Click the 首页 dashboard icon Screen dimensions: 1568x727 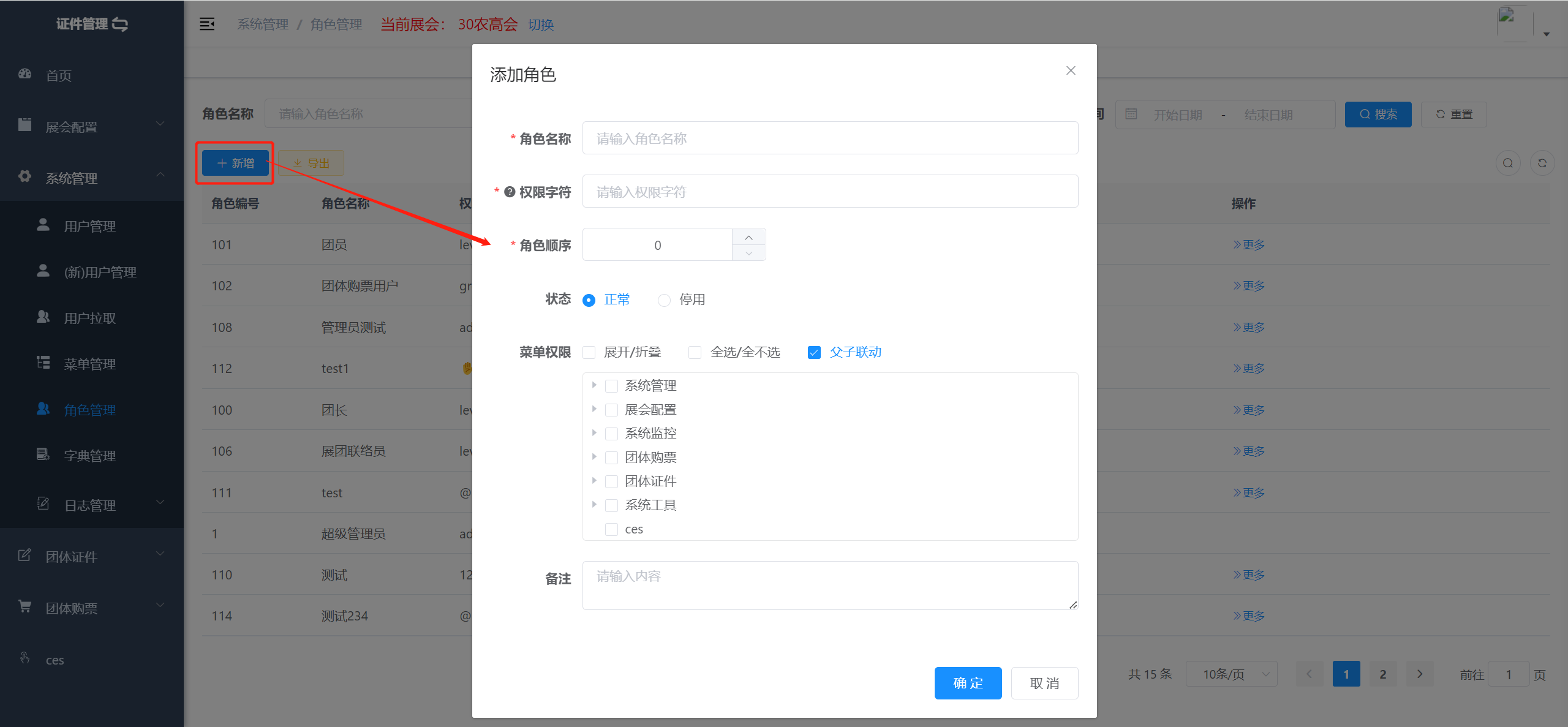(x=25, y=74)
